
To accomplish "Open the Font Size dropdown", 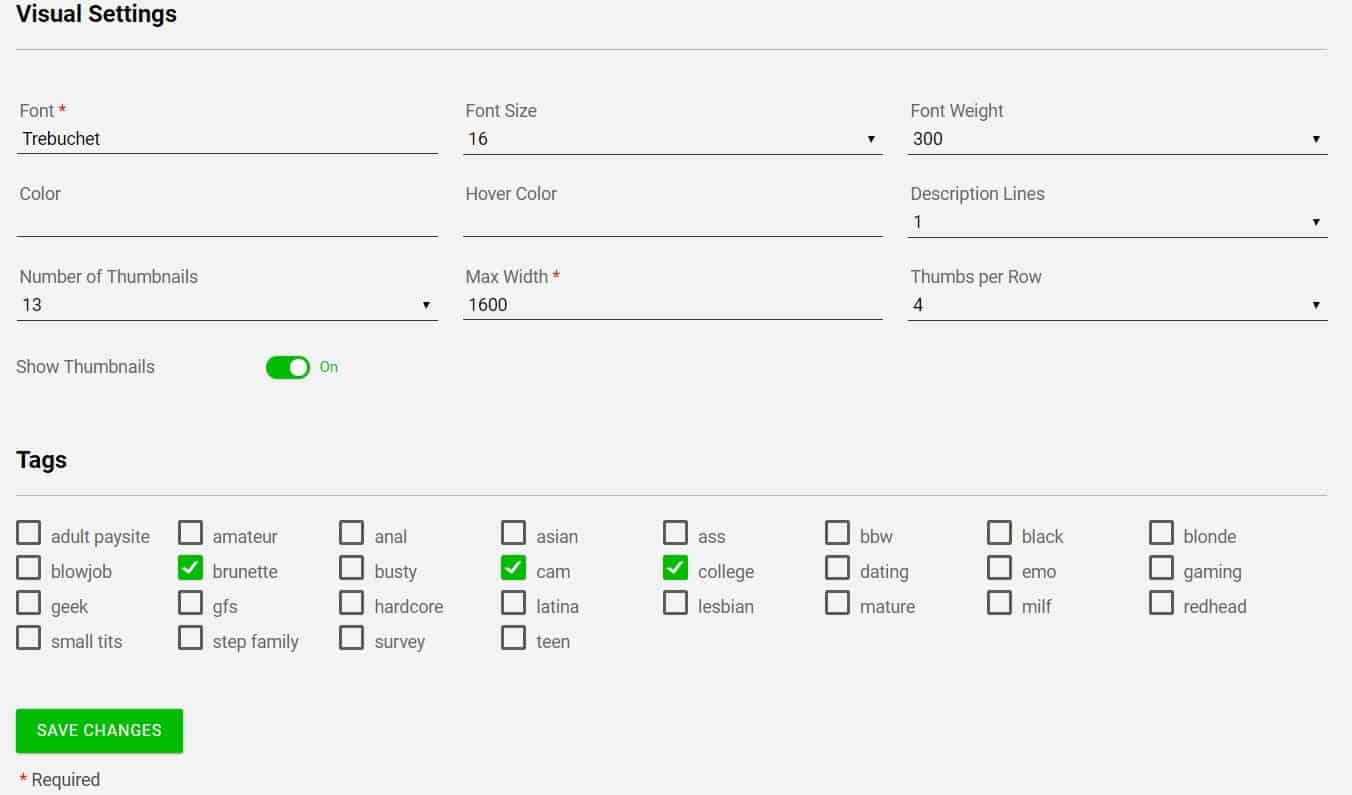I will pos(870,138).
